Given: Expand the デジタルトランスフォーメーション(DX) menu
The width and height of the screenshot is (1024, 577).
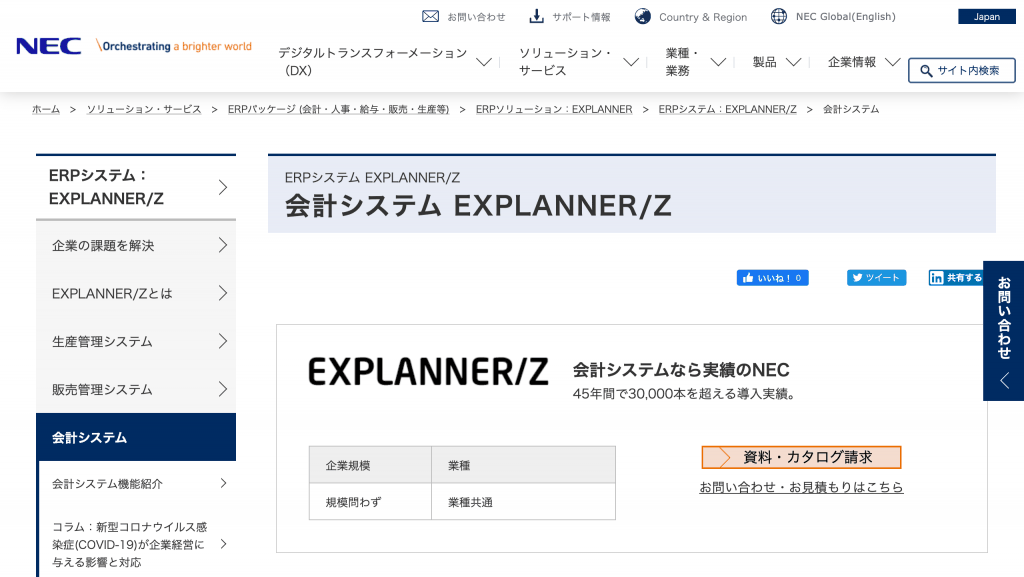Looking at the screenshot, I should click(385, 62).
